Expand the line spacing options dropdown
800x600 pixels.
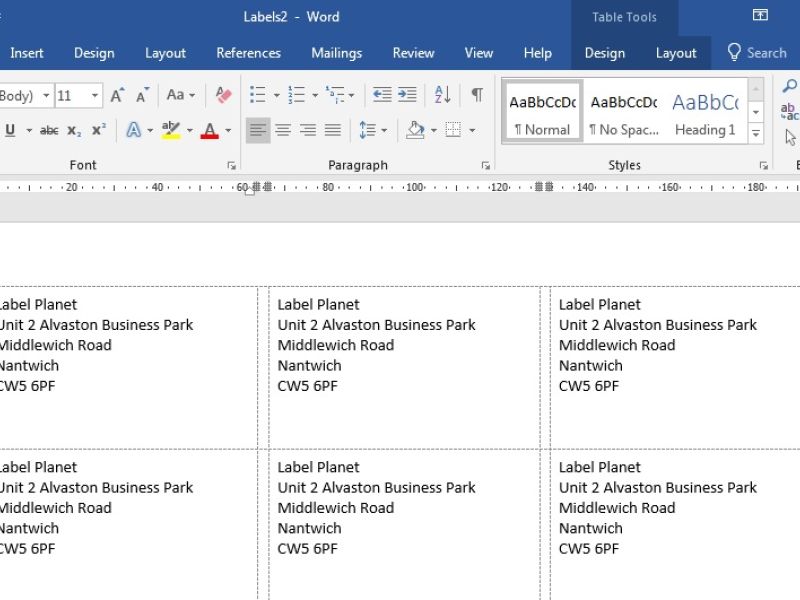[384, 130]
